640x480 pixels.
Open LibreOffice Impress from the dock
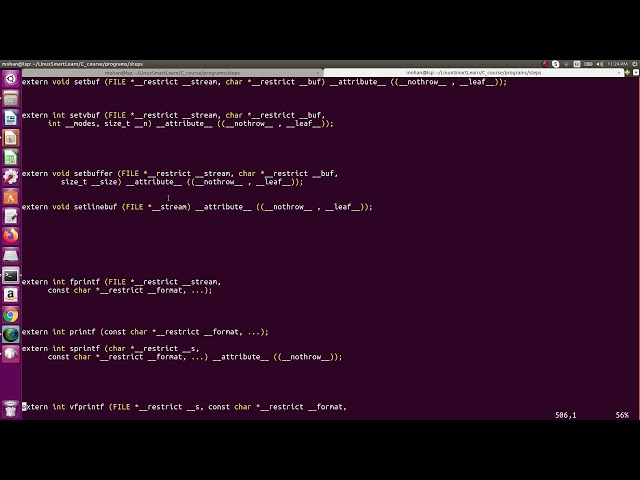click(11, 138)
